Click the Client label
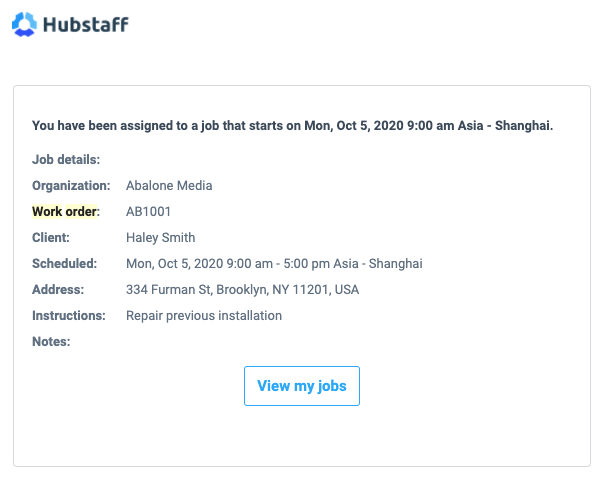 (51, 237)
